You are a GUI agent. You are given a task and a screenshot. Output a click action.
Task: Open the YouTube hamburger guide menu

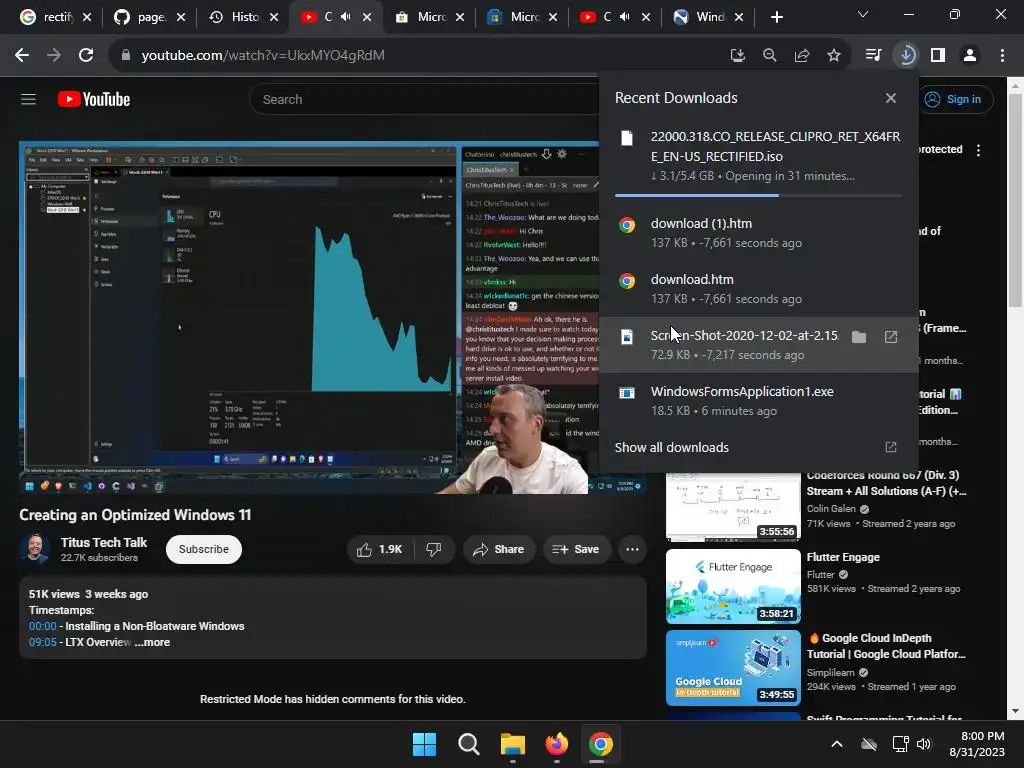click(28, 99)
